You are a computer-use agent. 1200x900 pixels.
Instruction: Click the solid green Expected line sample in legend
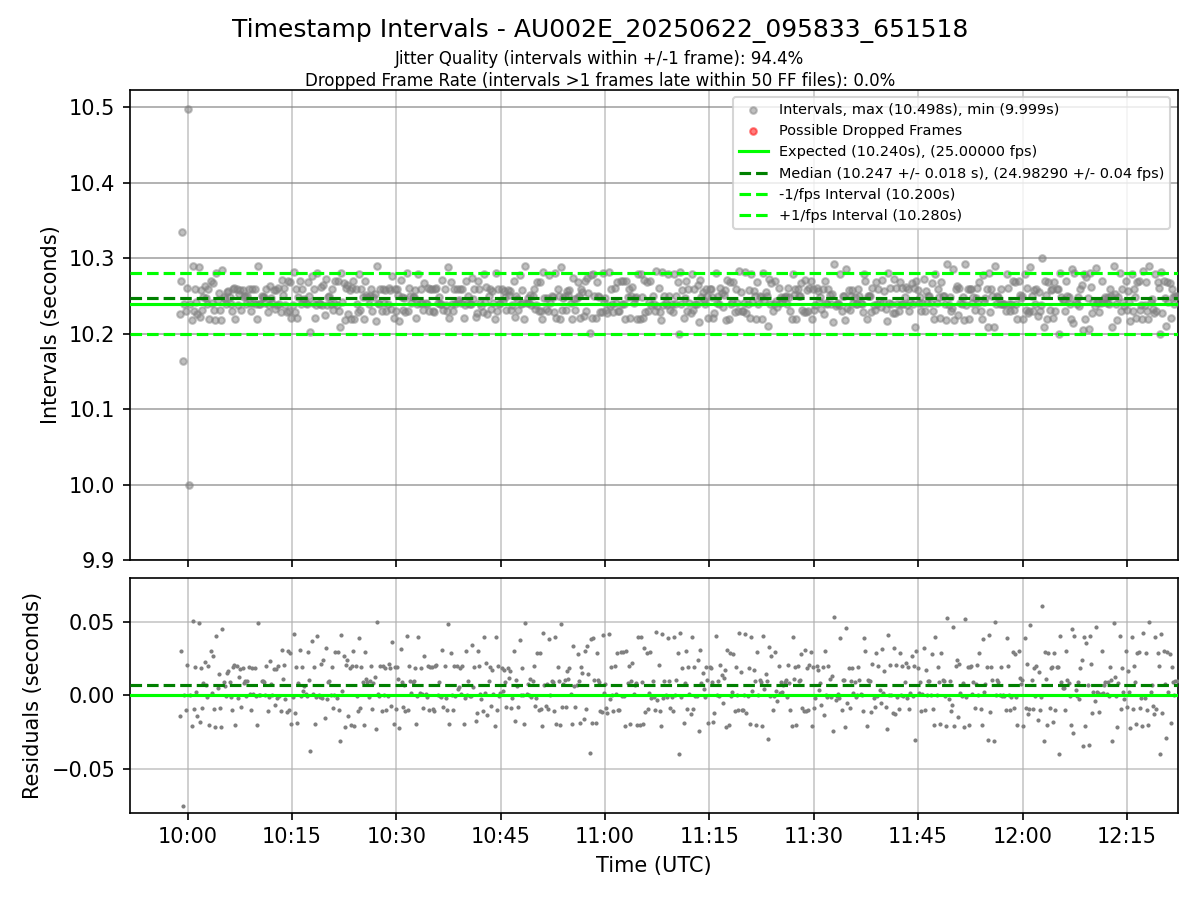click(754, 152)
